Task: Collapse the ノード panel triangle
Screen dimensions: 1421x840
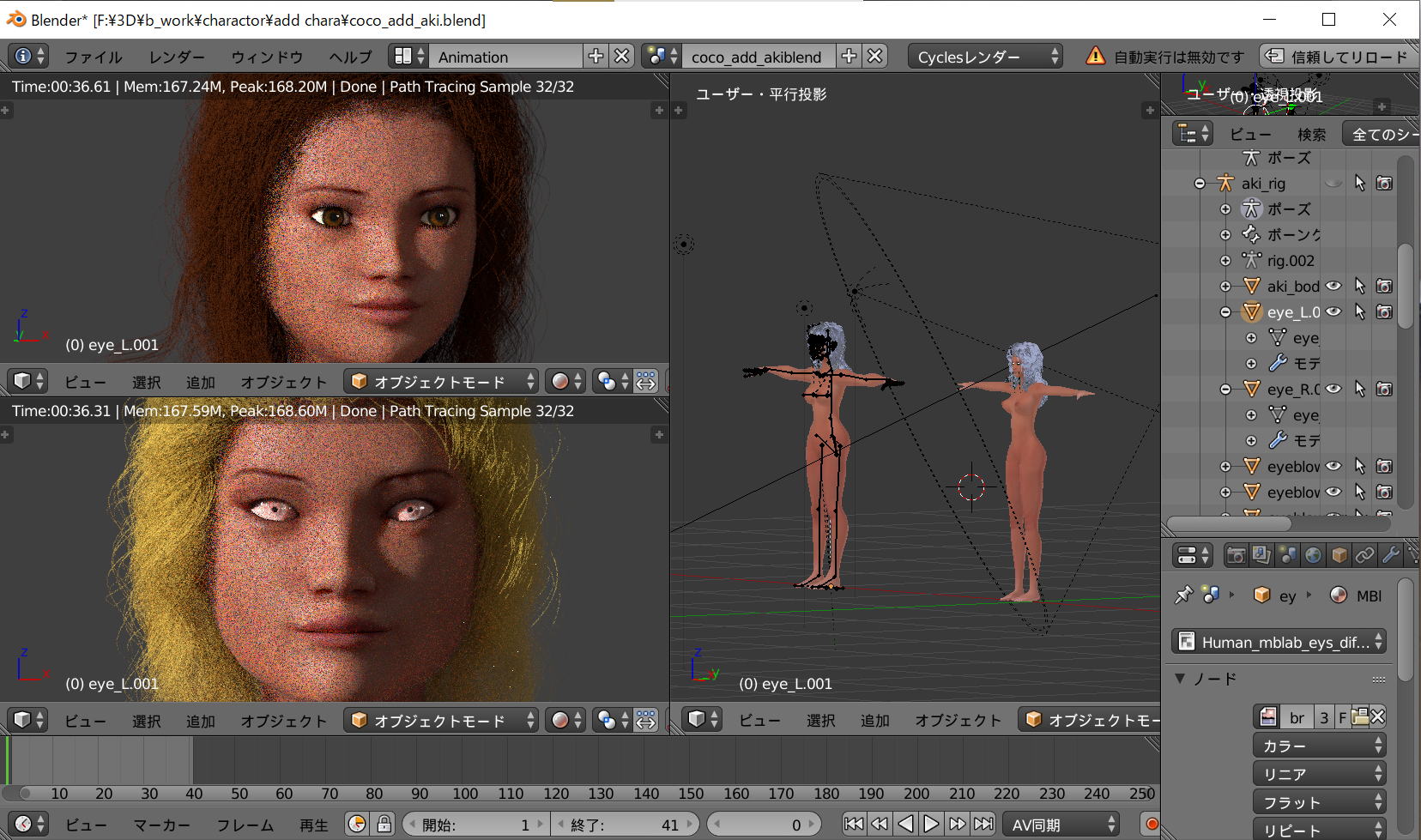Action: 1181,679
